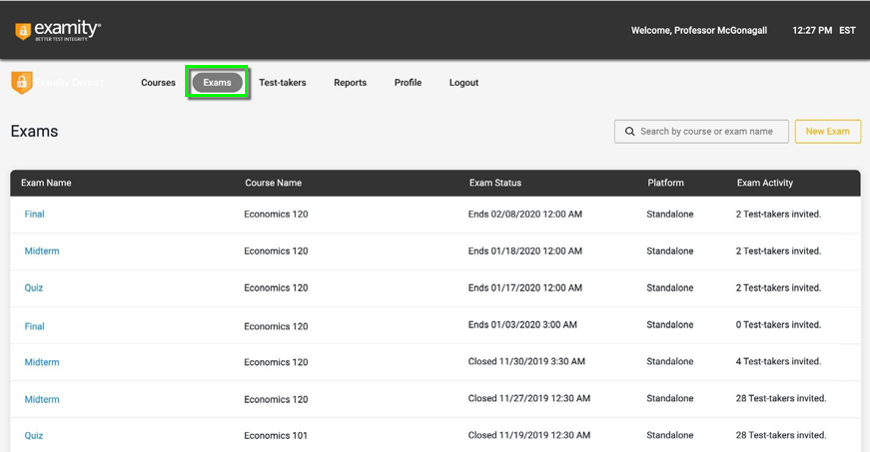Open the Economics 101 Quiz link
Viewport: 870px width, 452px height.
34,436
